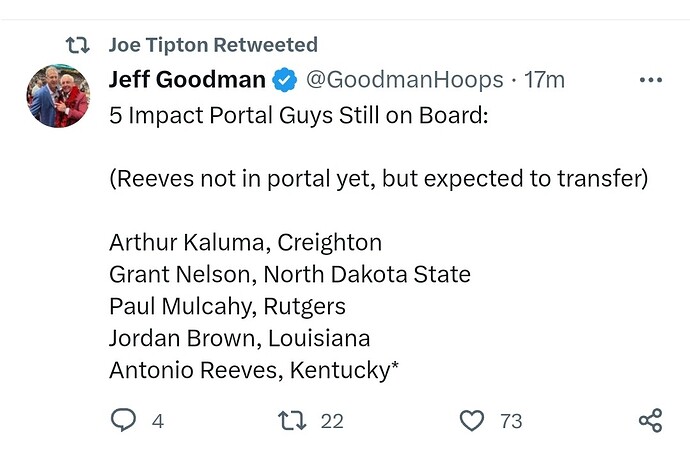The width and height of the screenshot is (690, 453).
Task: Open Joe Tipton Retweeted link
Action: click(212, 45)
